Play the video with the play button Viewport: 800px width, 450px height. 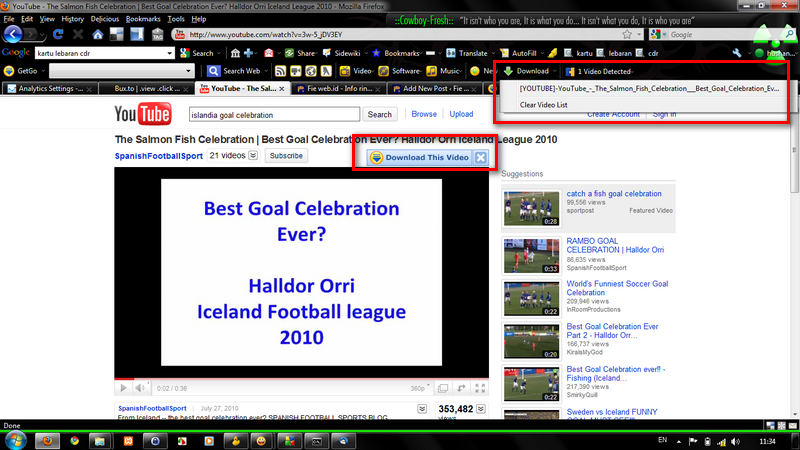[123, 388]
